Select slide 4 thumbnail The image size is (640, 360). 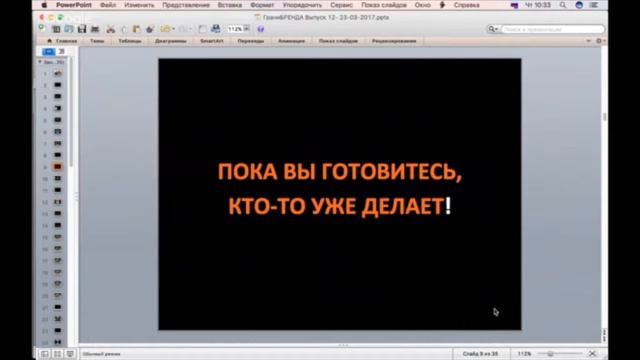(x=58, y=109)
